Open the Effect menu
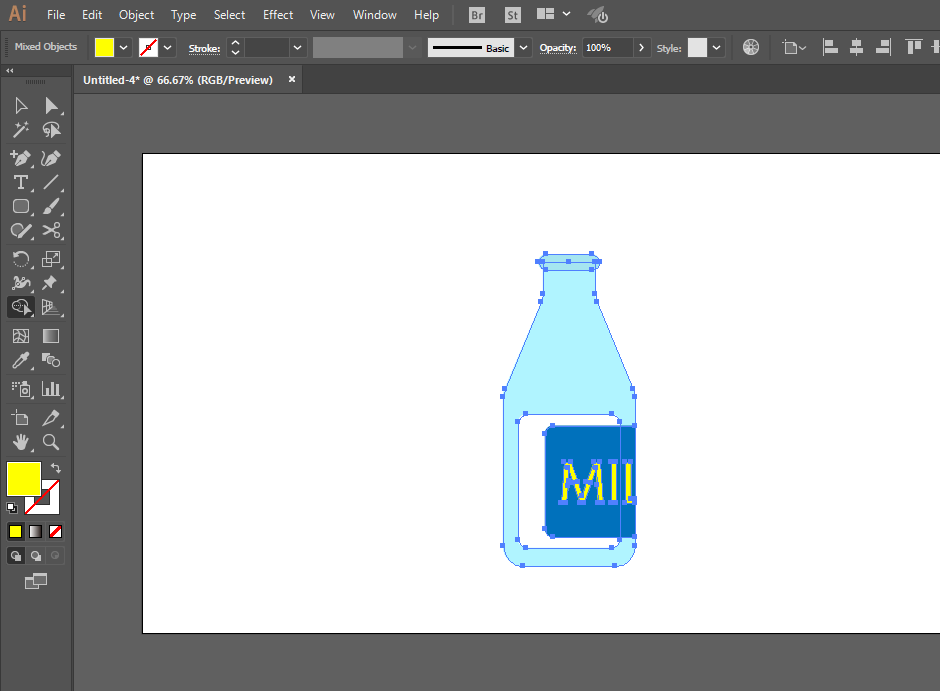This screenshot has width=940, height=691. [x=278, y=15]
